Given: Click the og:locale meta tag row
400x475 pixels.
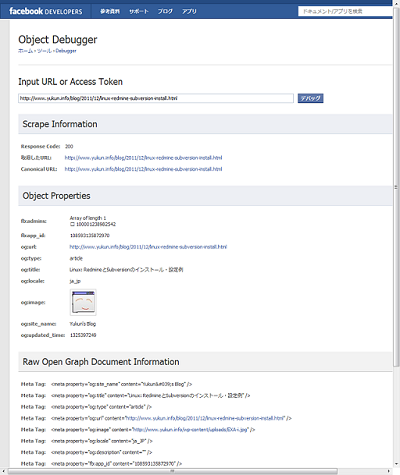Looking at the screenshot, I should 87,441.
